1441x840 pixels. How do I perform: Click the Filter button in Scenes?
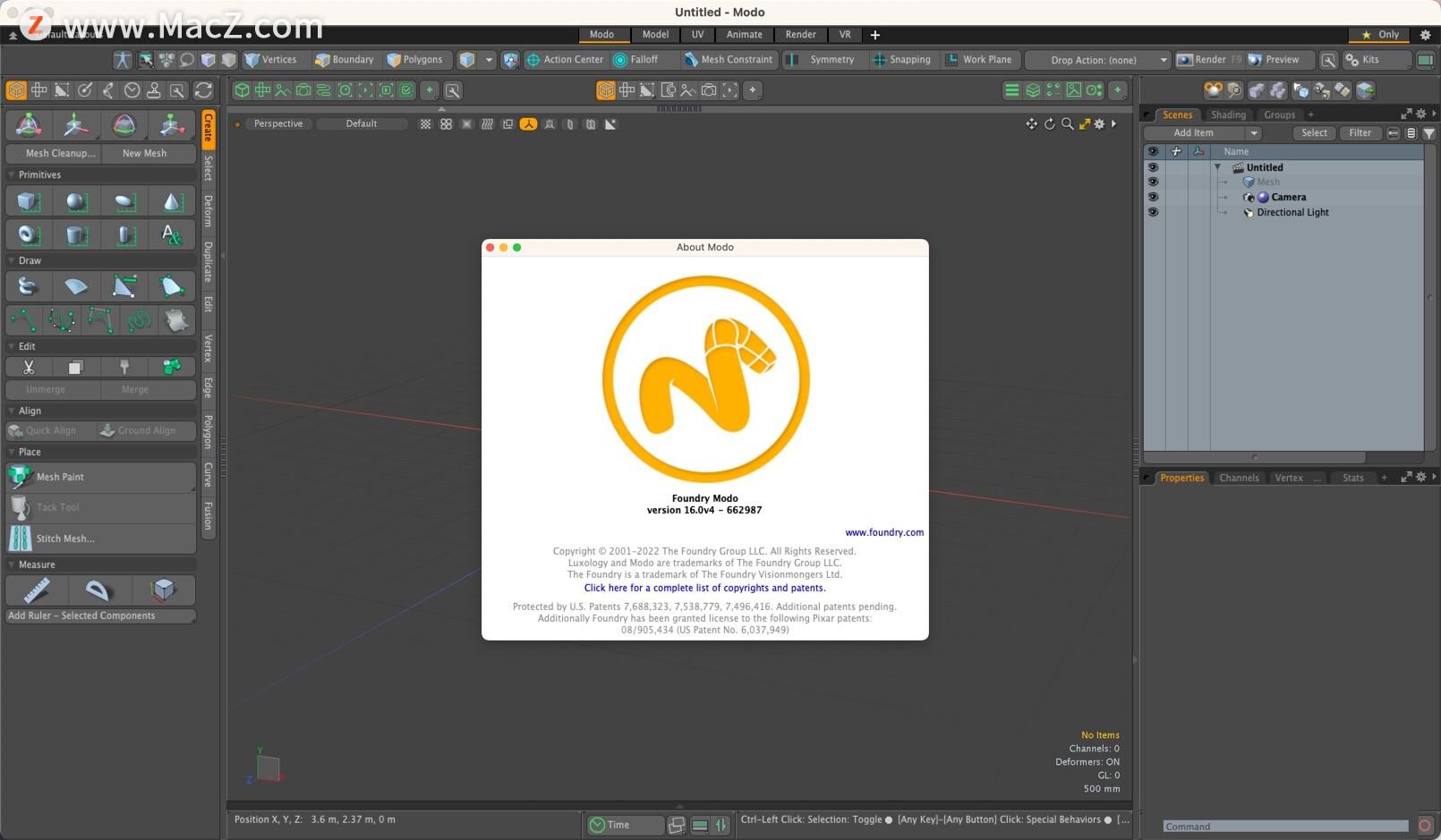(1360, 133)
